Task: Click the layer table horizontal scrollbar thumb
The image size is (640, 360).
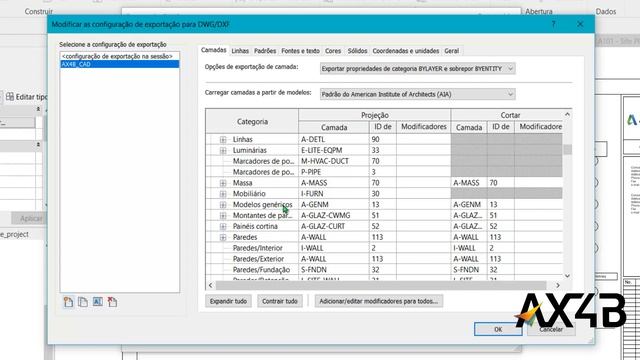Action: (x=380, y=285)
